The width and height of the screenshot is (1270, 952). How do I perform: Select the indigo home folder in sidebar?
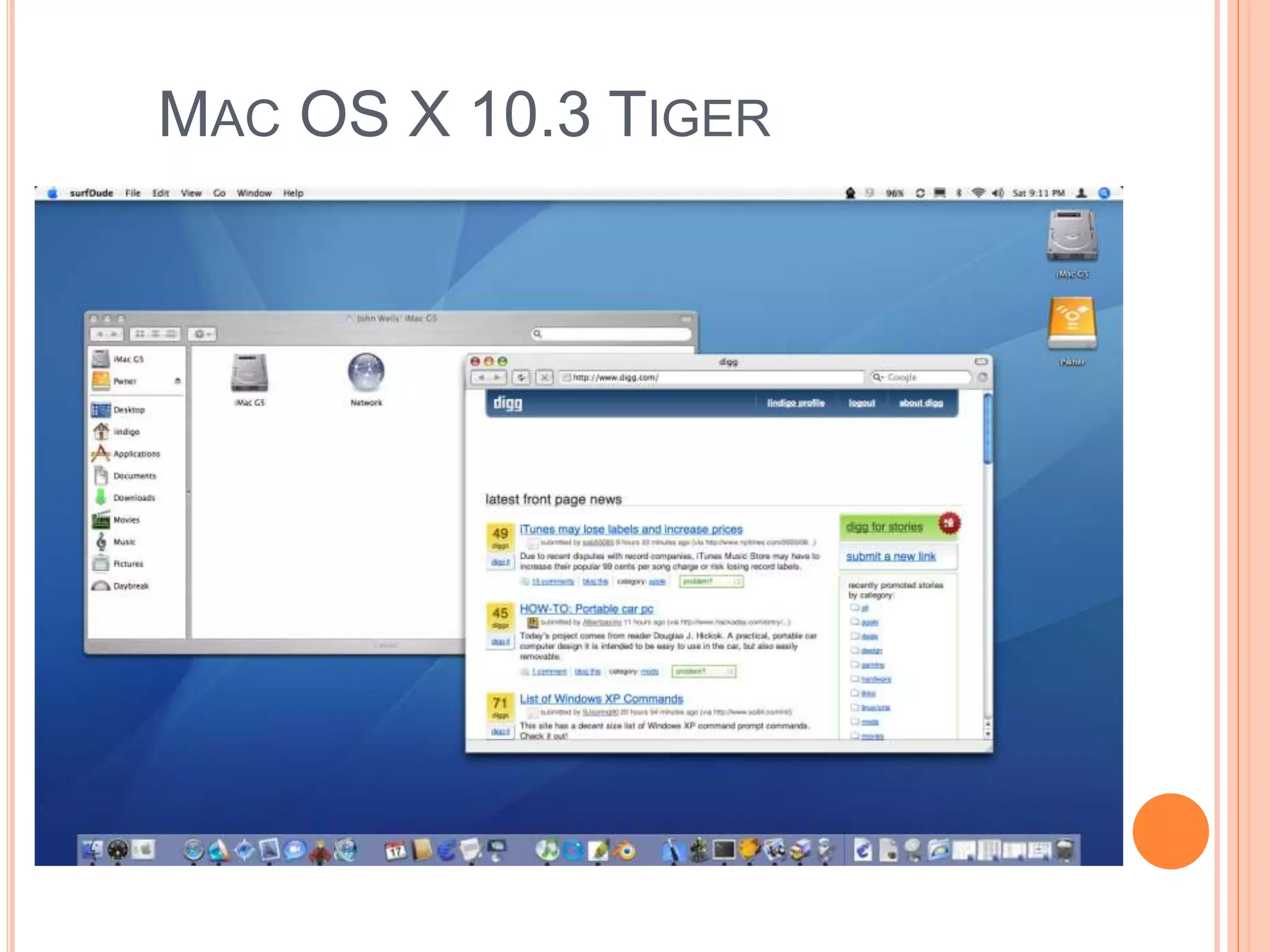(x=116, y=431)
